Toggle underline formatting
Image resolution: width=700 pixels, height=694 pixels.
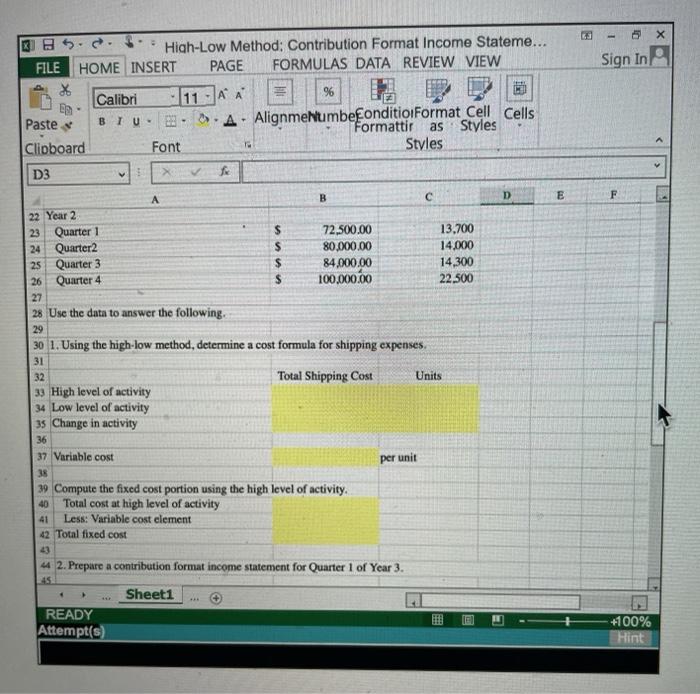[x=136, y=121]
